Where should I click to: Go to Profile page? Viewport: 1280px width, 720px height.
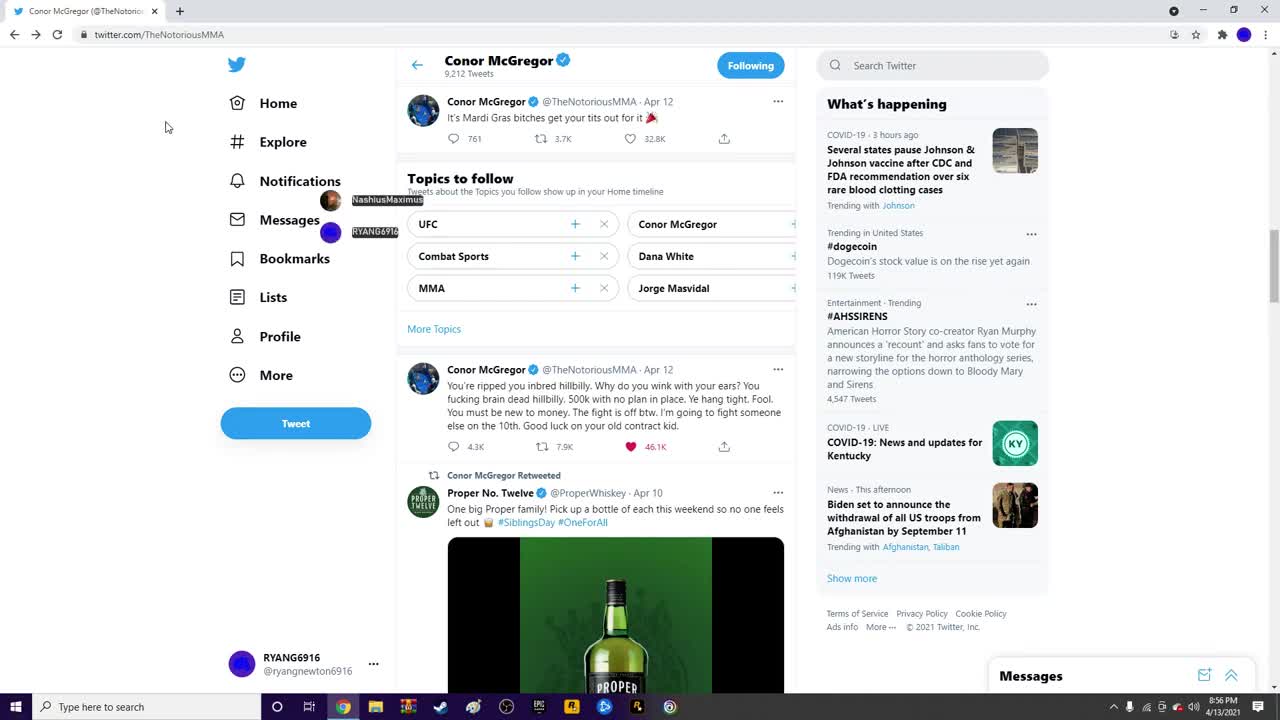pos(265,336)
